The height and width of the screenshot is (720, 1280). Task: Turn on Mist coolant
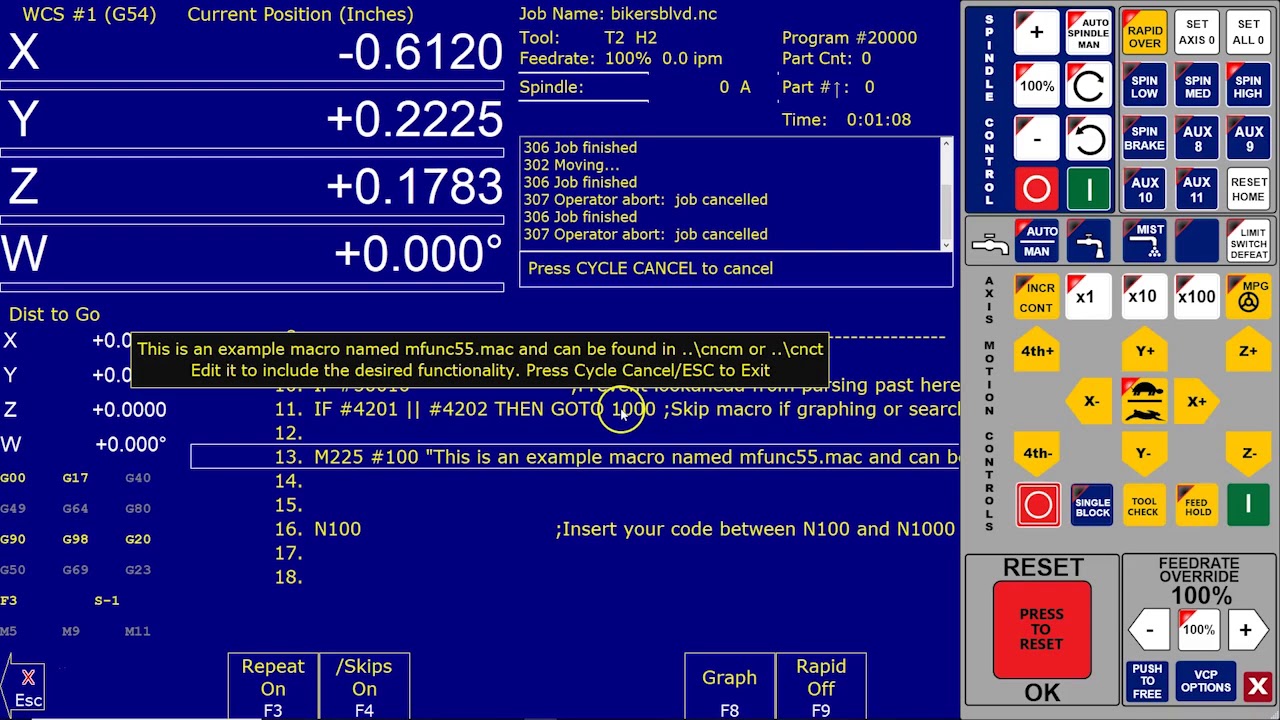point(1145,241)
